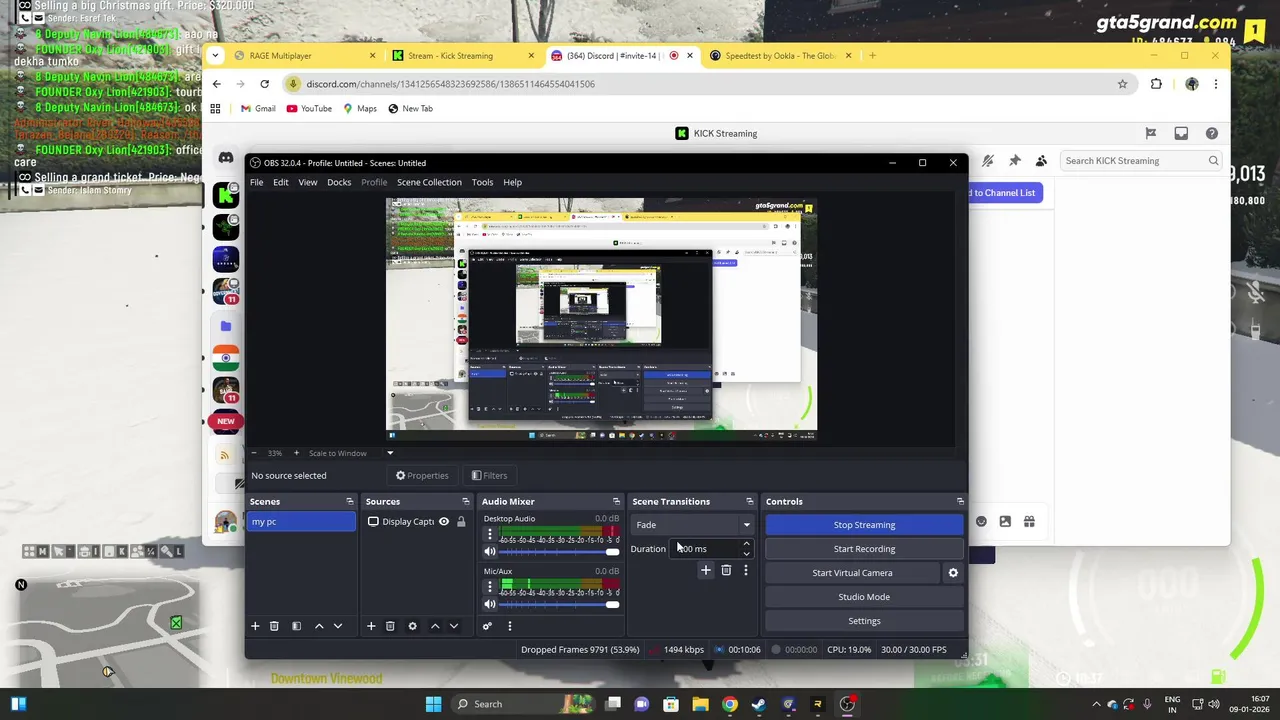
Task: Click Stop Streaming button
Action: [864, 525]
